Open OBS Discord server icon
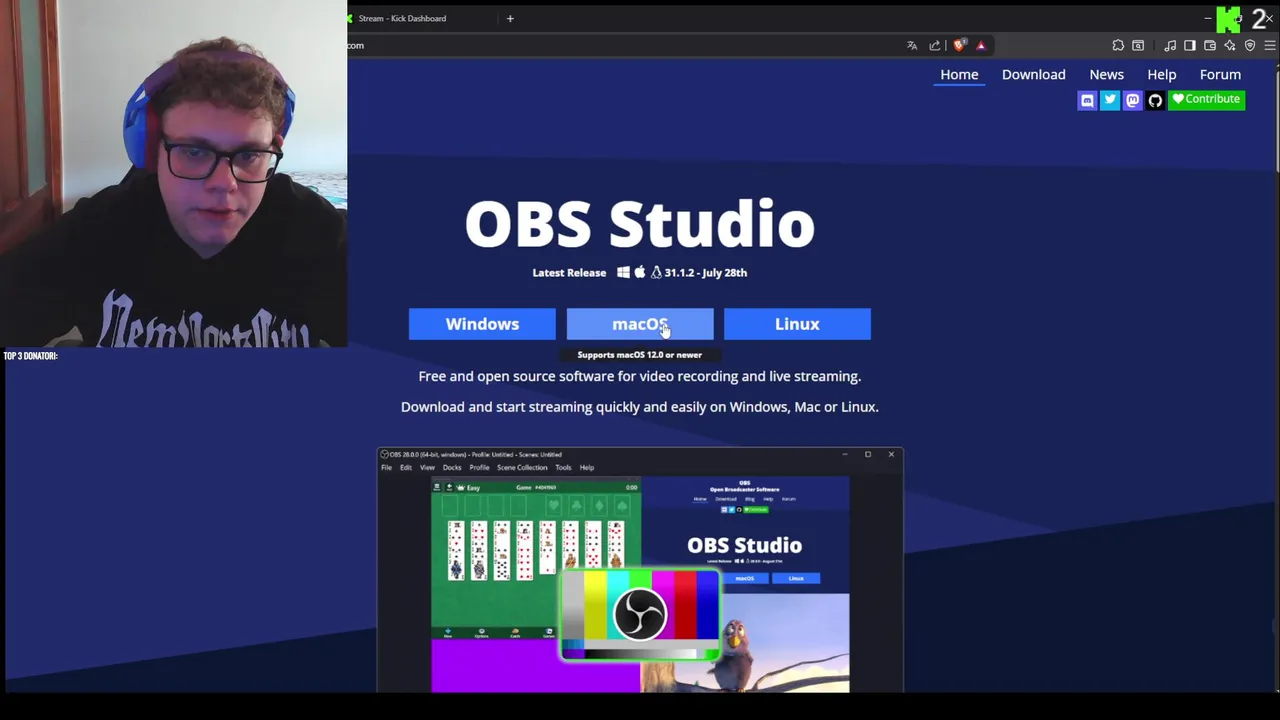Viewport: 1280px width, 720px height. [1087, 100]
